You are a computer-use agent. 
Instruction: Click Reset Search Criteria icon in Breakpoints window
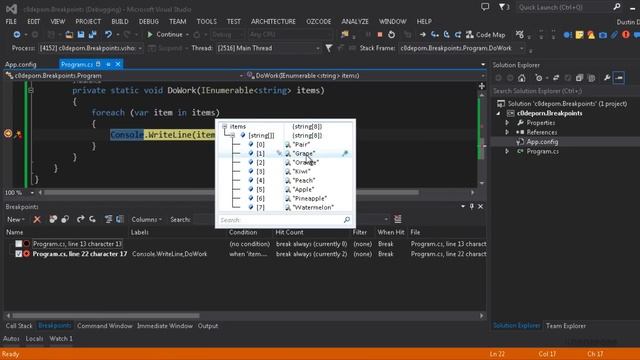click(398, 220)
